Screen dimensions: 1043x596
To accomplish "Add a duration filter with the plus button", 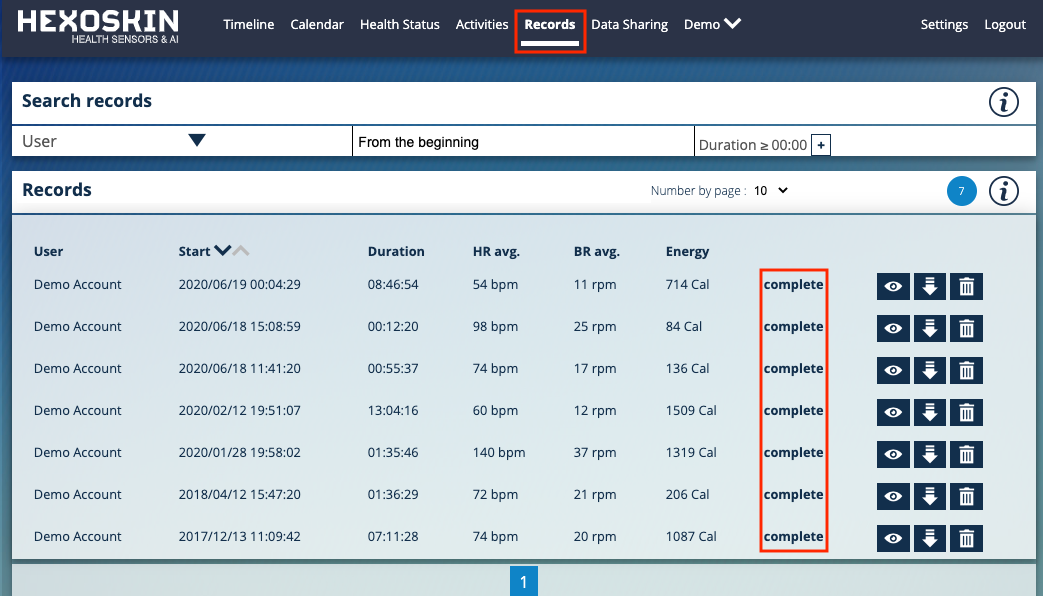I will point(820,144).
